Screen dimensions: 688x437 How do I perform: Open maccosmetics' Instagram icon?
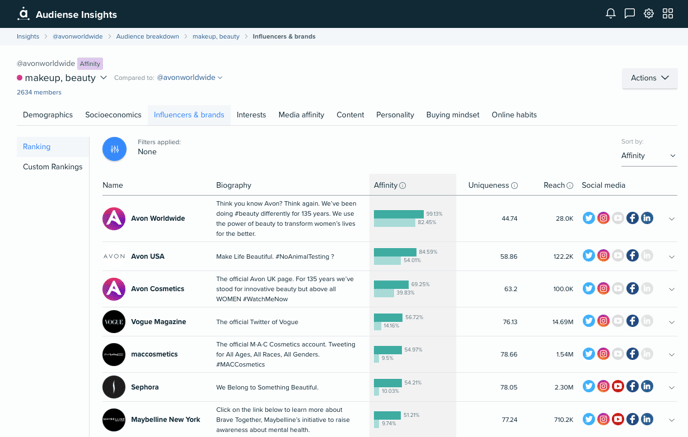coord(603,354)
